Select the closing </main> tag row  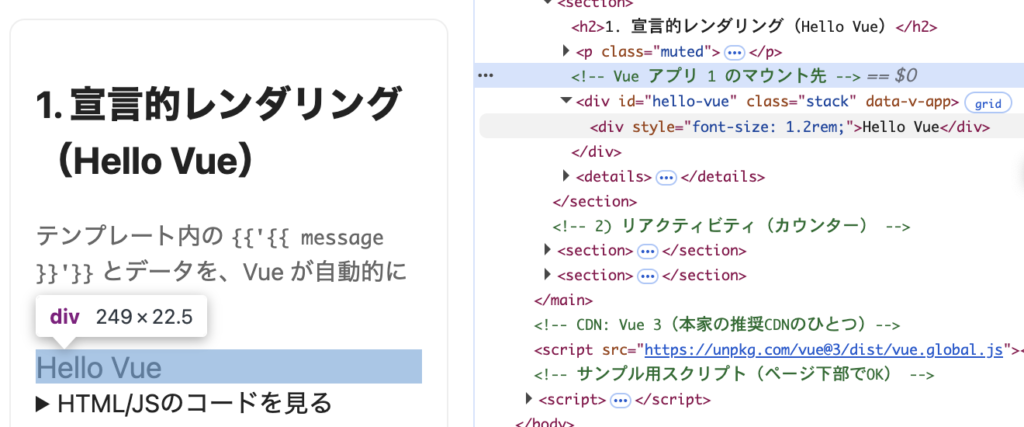tap(563, 300)
